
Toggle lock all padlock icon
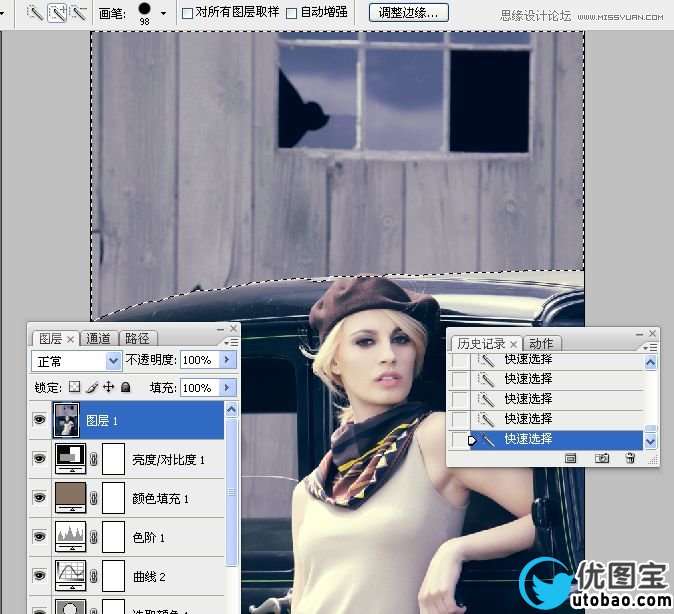click(126, 387)
